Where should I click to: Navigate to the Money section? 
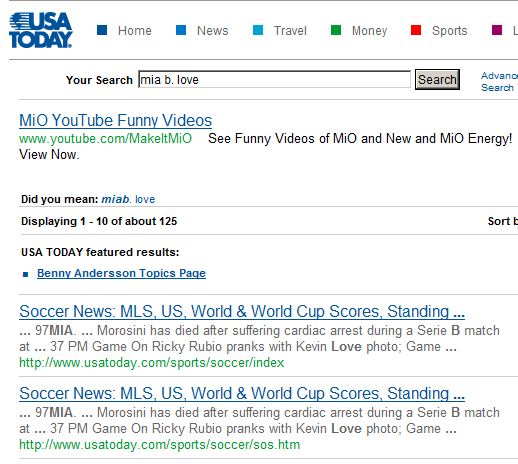click(369, 31)
